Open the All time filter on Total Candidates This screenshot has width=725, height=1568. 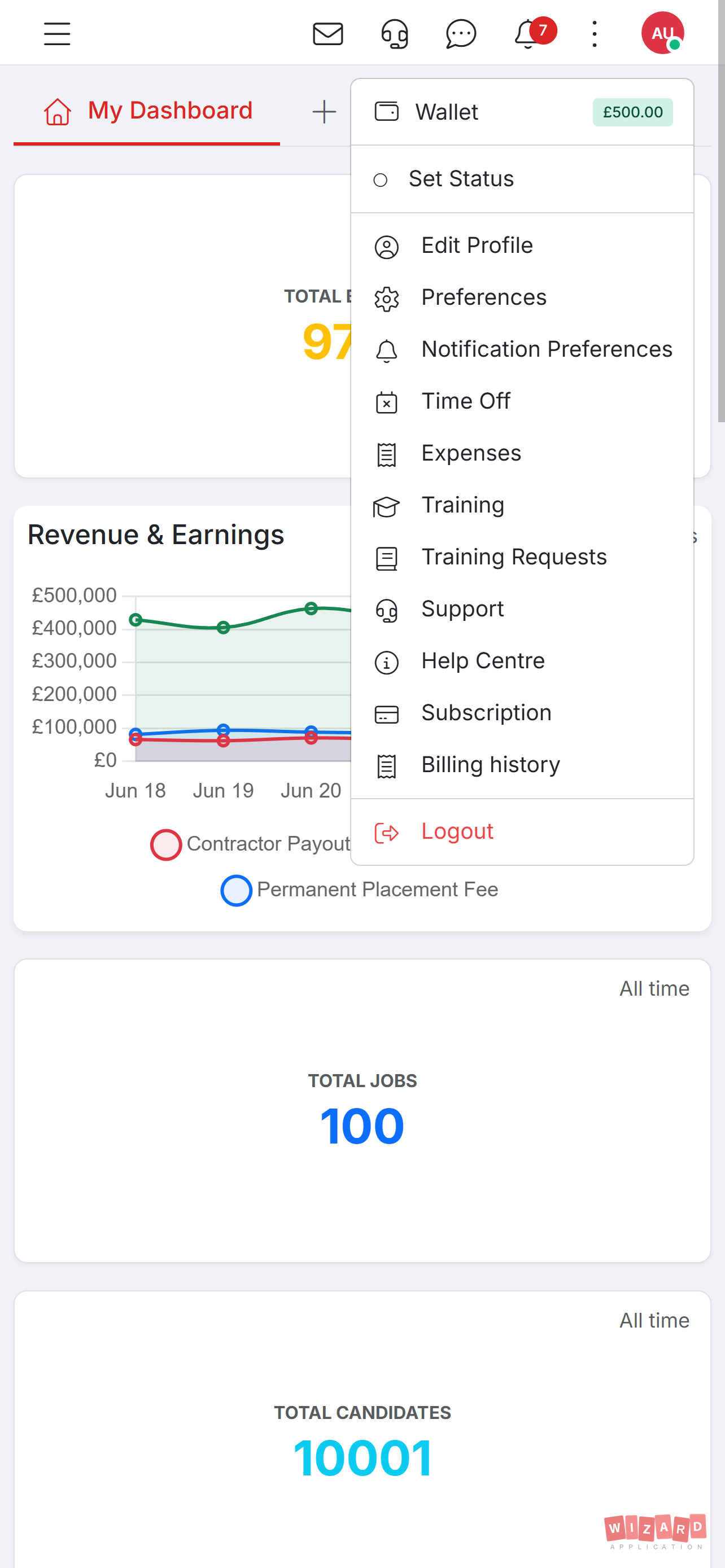pos(654,1320)
